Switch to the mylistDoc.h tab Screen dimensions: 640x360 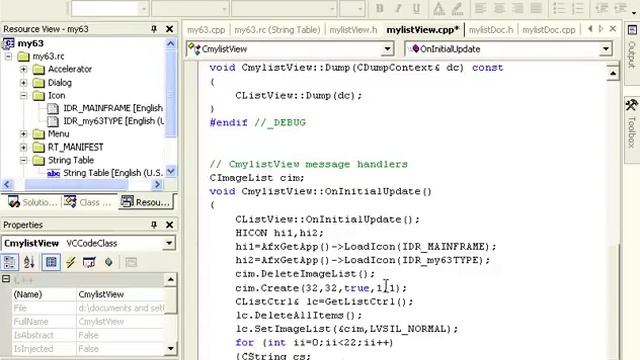click(x=491, y=30)
